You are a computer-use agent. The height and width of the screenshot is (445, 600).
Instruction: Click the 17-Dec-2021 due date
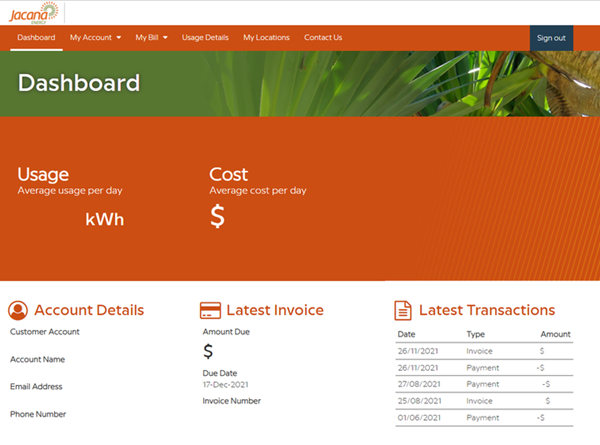pyautogui.click(x=225, y=385)
